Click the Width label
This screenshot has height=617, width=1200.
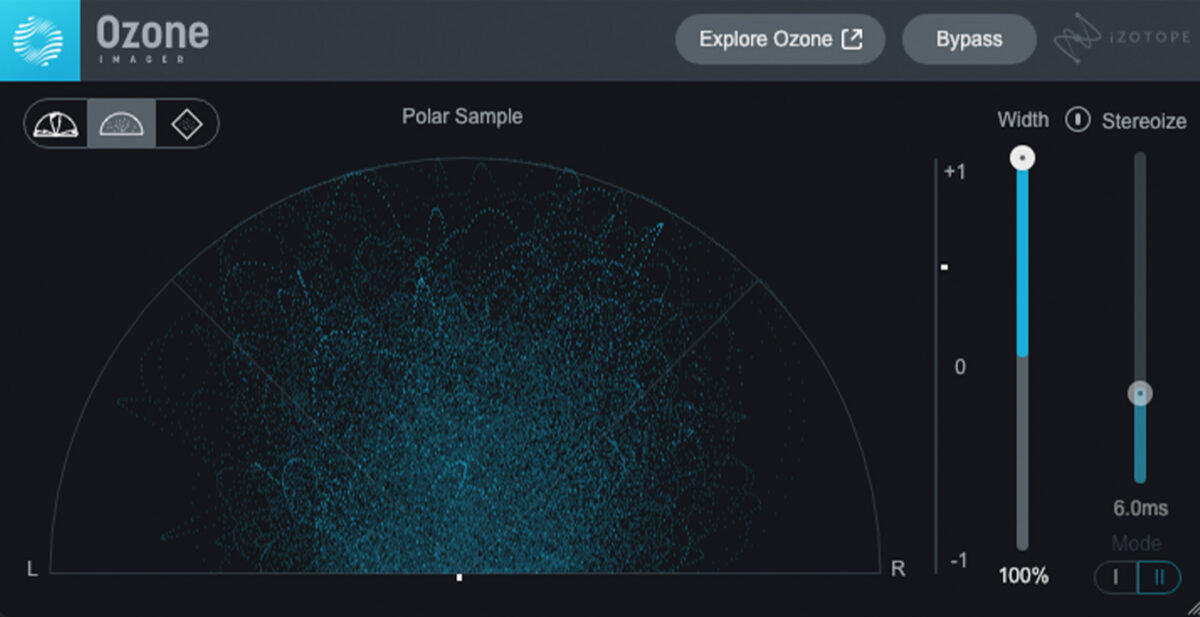[1023, 120]
